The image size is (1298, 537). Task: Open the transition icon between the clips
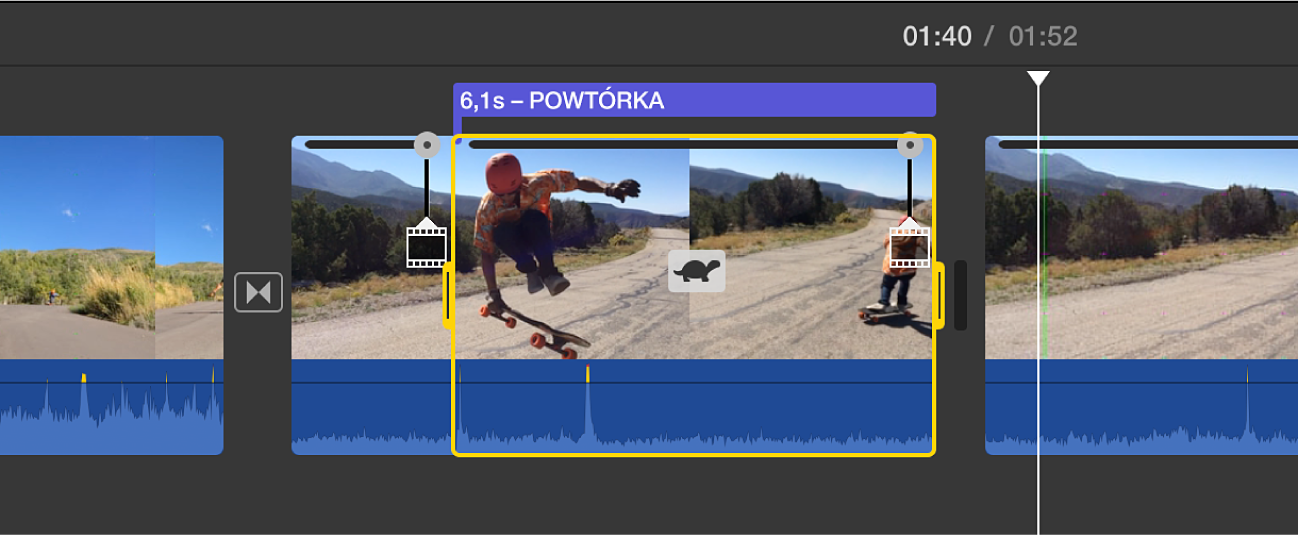coord(259,293)
